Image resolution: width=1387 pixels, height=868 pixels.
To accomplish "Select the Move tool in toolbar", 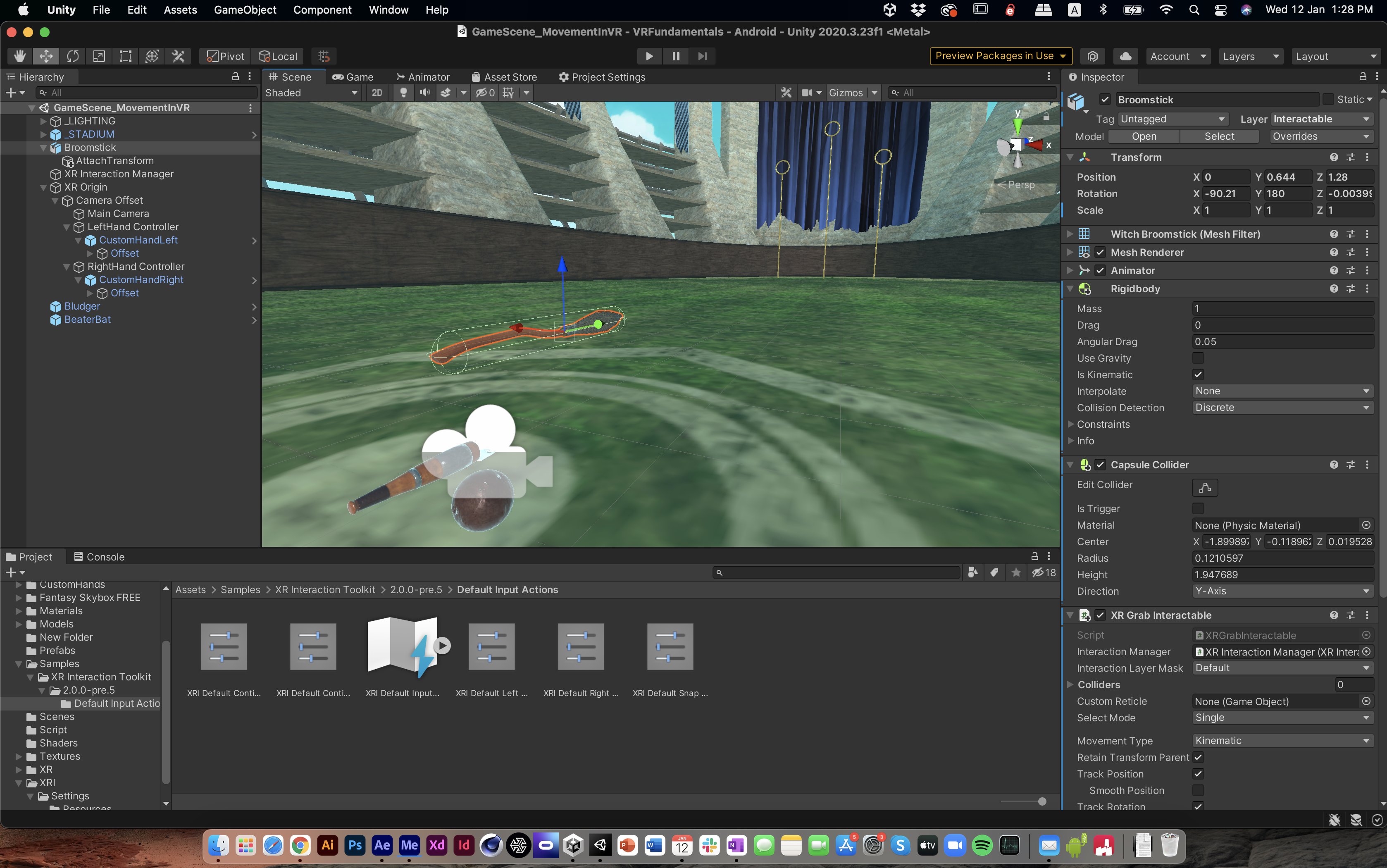I will [x=46, y=56].
